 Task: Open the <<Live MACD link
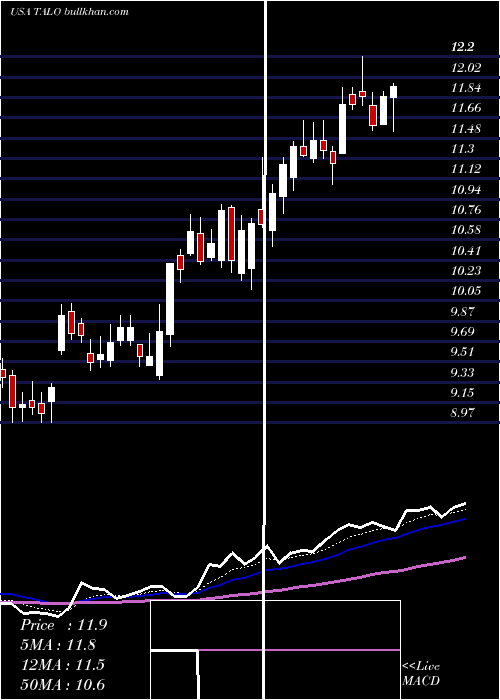421,673
